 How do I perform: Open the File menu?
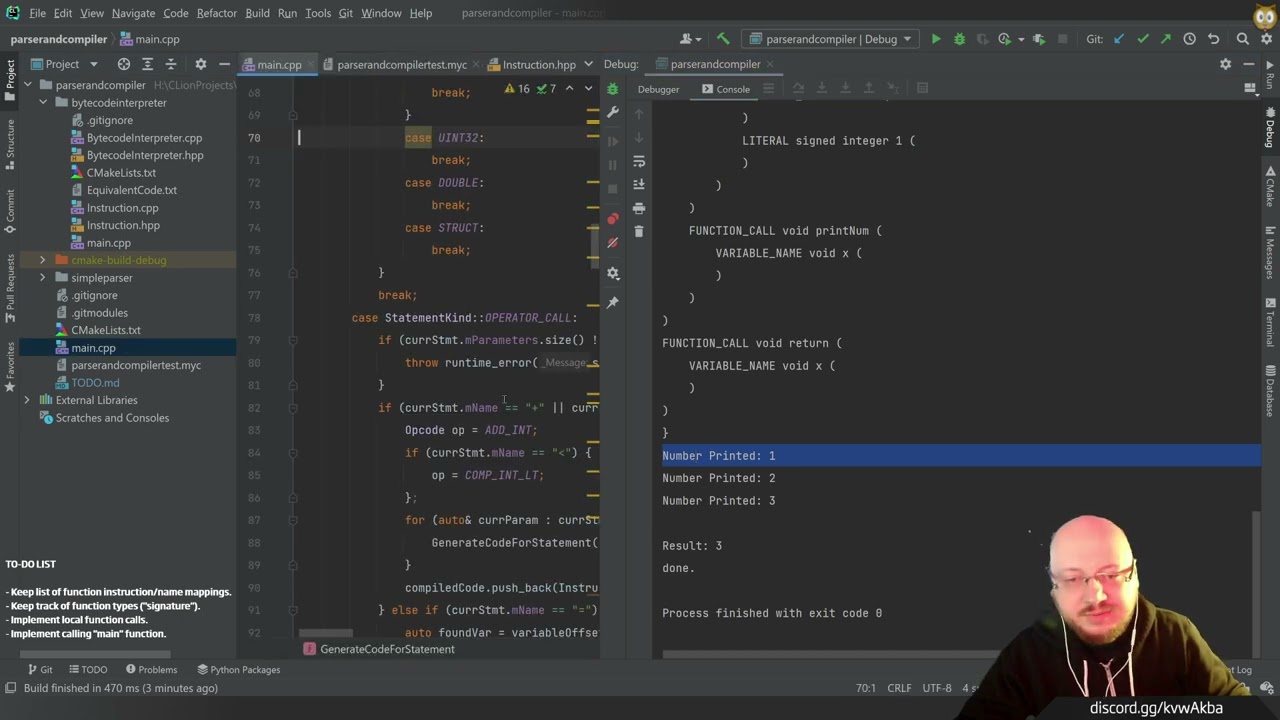point(37,13)
